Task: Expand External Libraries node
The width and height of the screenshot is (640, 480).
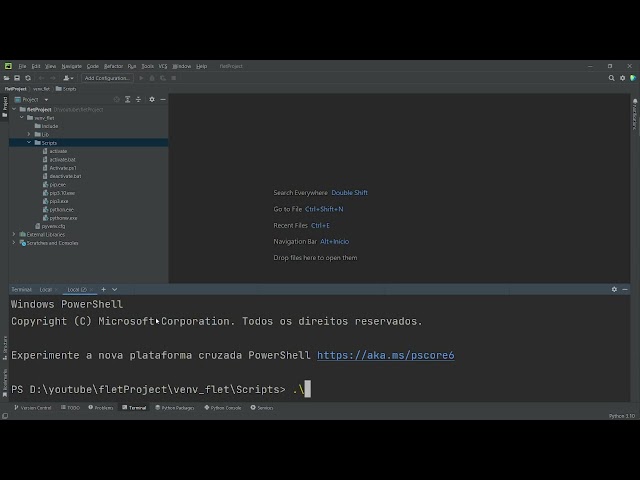Action: (14, 234)
